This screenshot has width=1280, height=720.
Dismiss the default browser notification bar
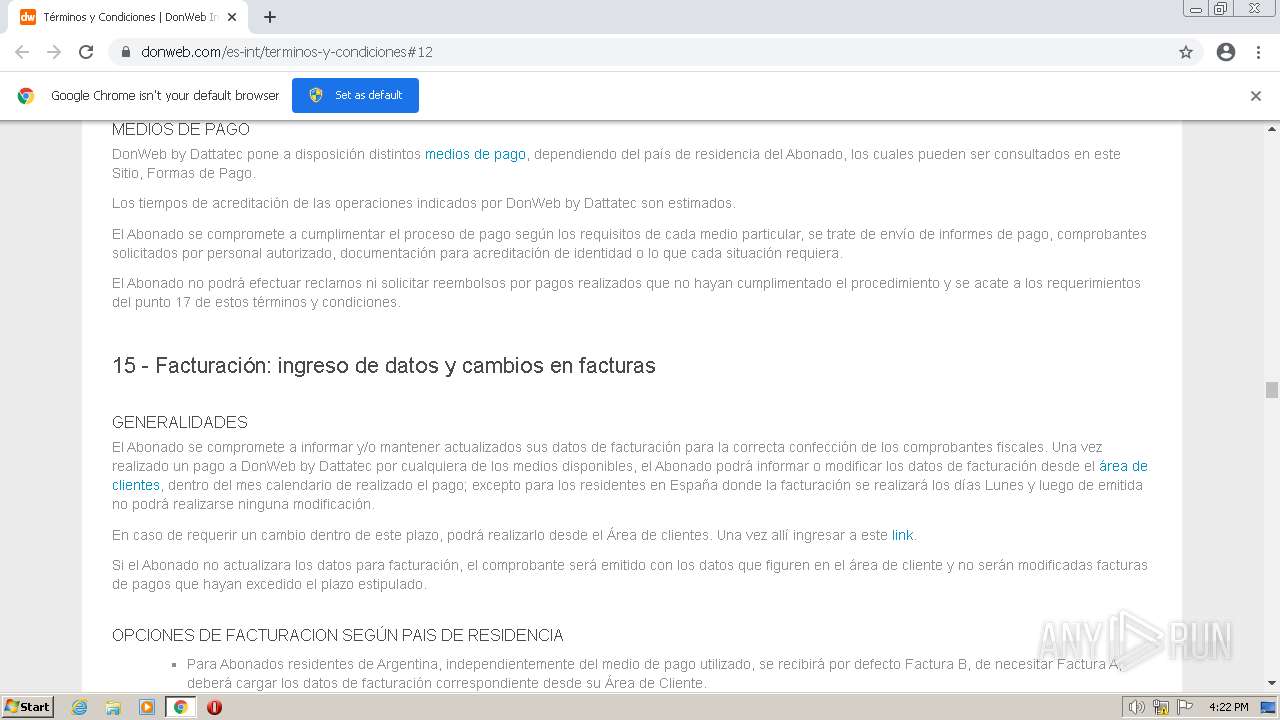pos(1256,96)
